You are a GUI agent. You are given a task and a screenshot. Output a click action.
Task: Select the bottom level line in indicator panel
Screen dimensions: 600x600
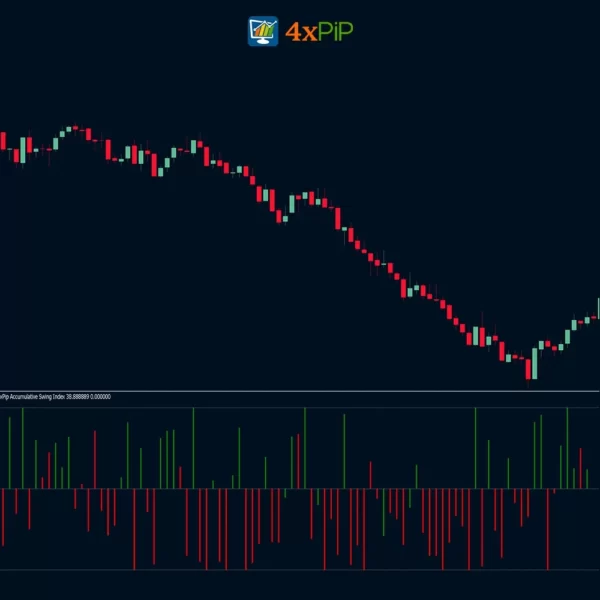[x=300, y=570]
